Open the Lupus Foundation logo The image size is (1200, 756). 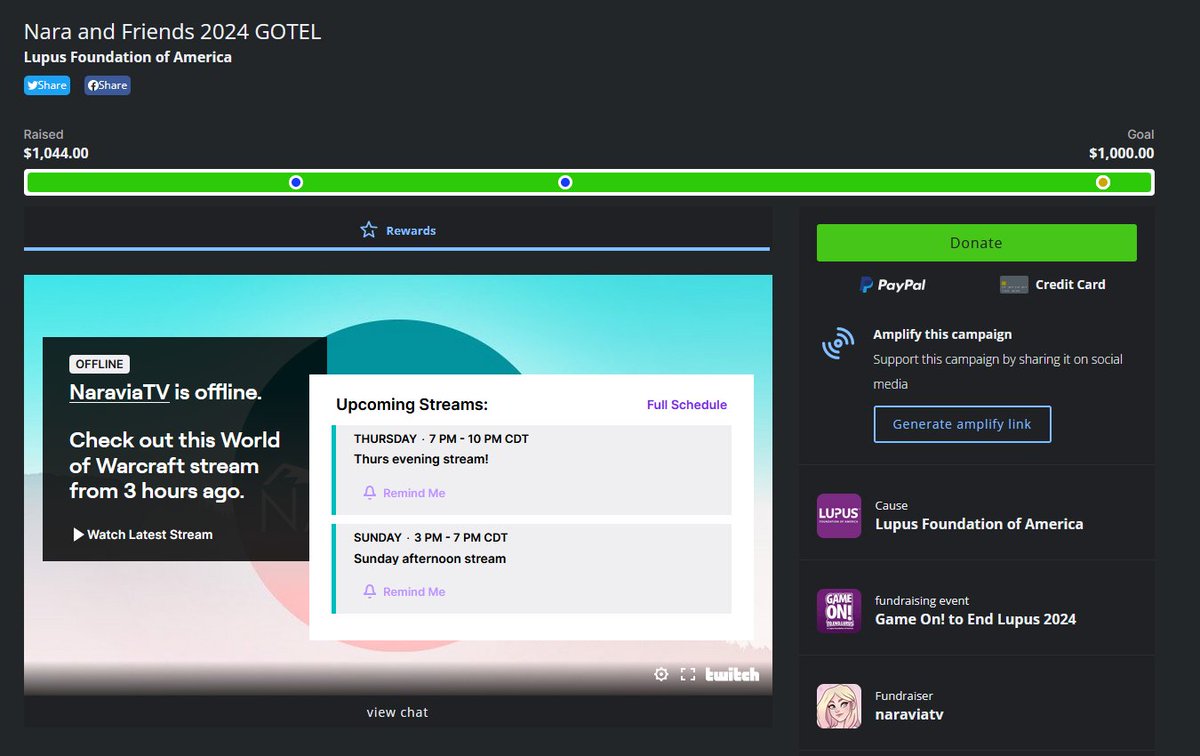839,516
